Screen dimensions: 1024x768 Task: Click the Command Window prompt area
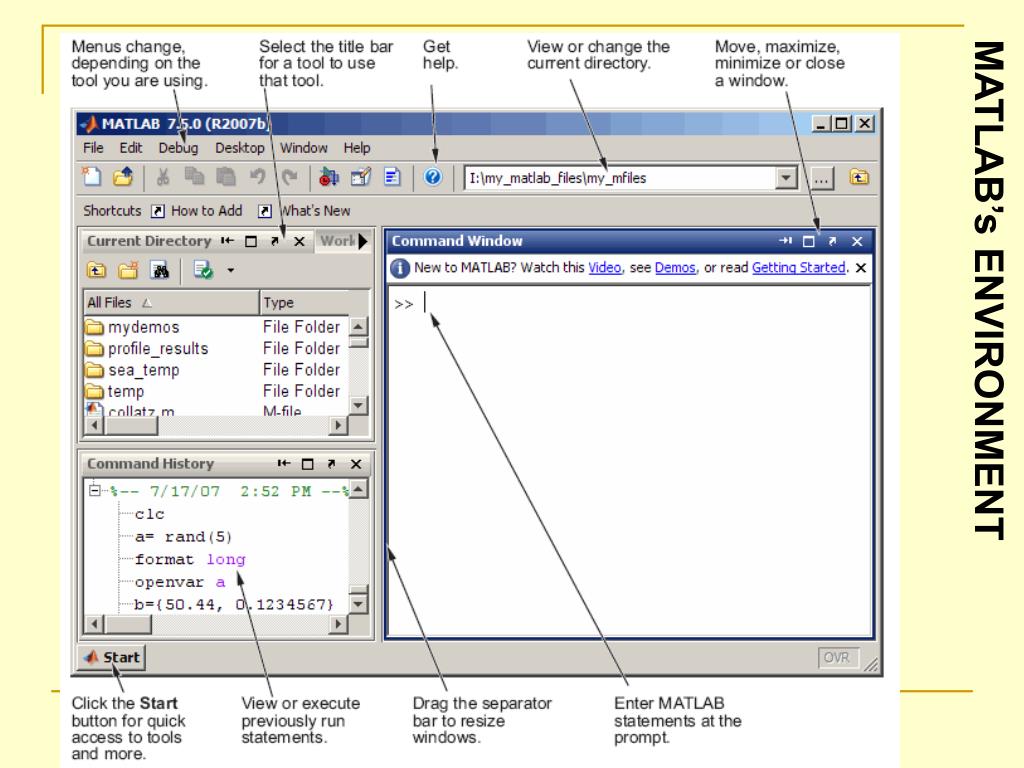630,460
